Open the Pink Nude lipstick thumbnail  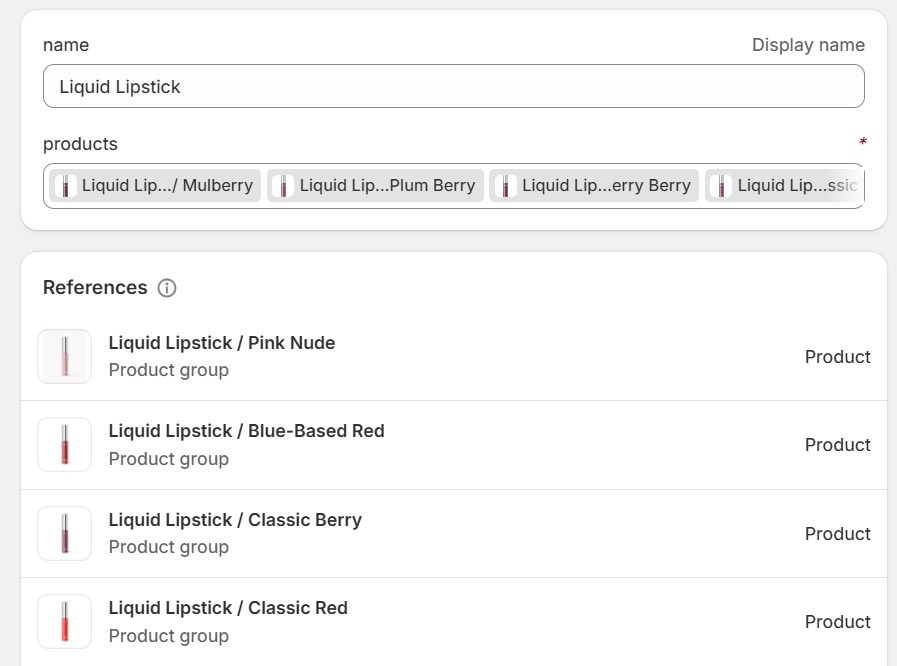(x=65, y=356)
